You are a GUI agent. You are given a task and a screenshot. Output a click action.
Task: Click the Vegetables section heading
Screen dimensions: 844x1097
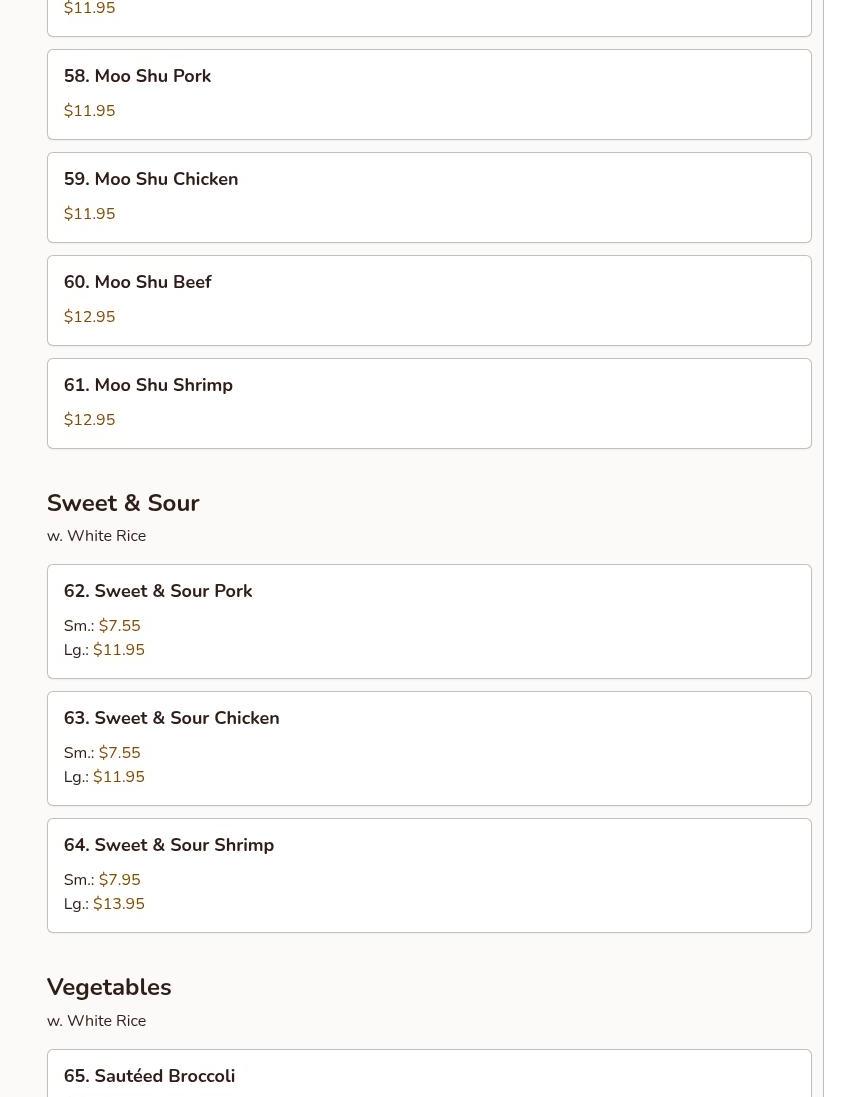click(x=109, y=987)
